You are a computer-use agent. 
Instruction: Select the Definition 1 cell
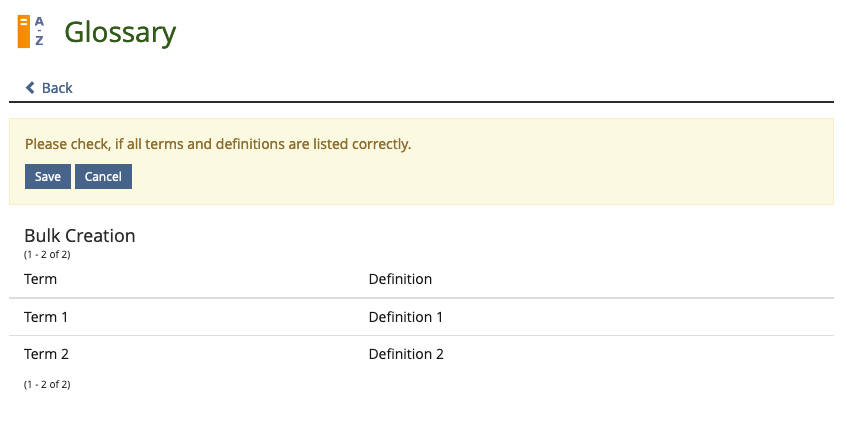405,317
